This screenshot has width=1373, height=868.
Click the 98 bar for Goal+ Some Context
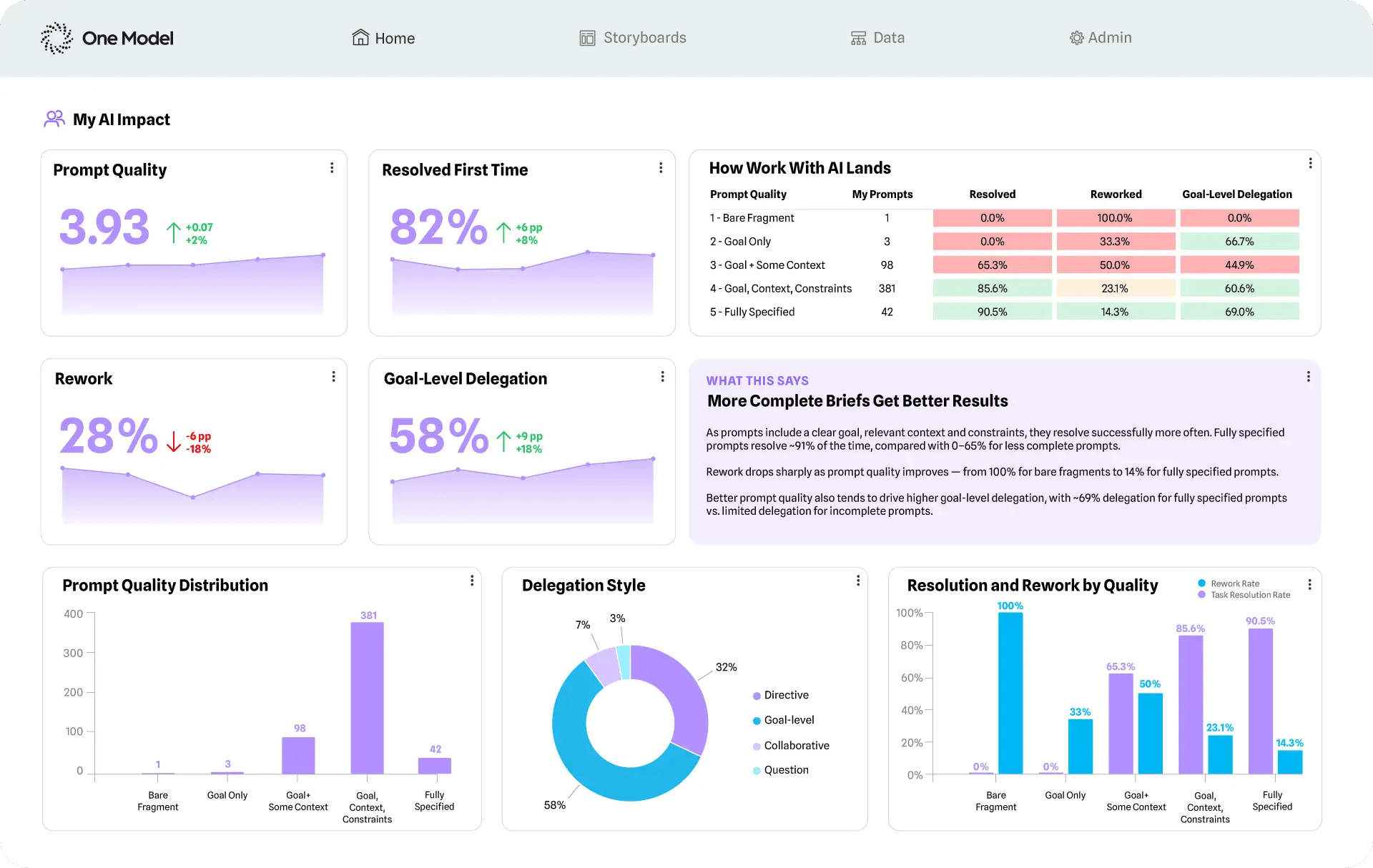coord(298,755)
